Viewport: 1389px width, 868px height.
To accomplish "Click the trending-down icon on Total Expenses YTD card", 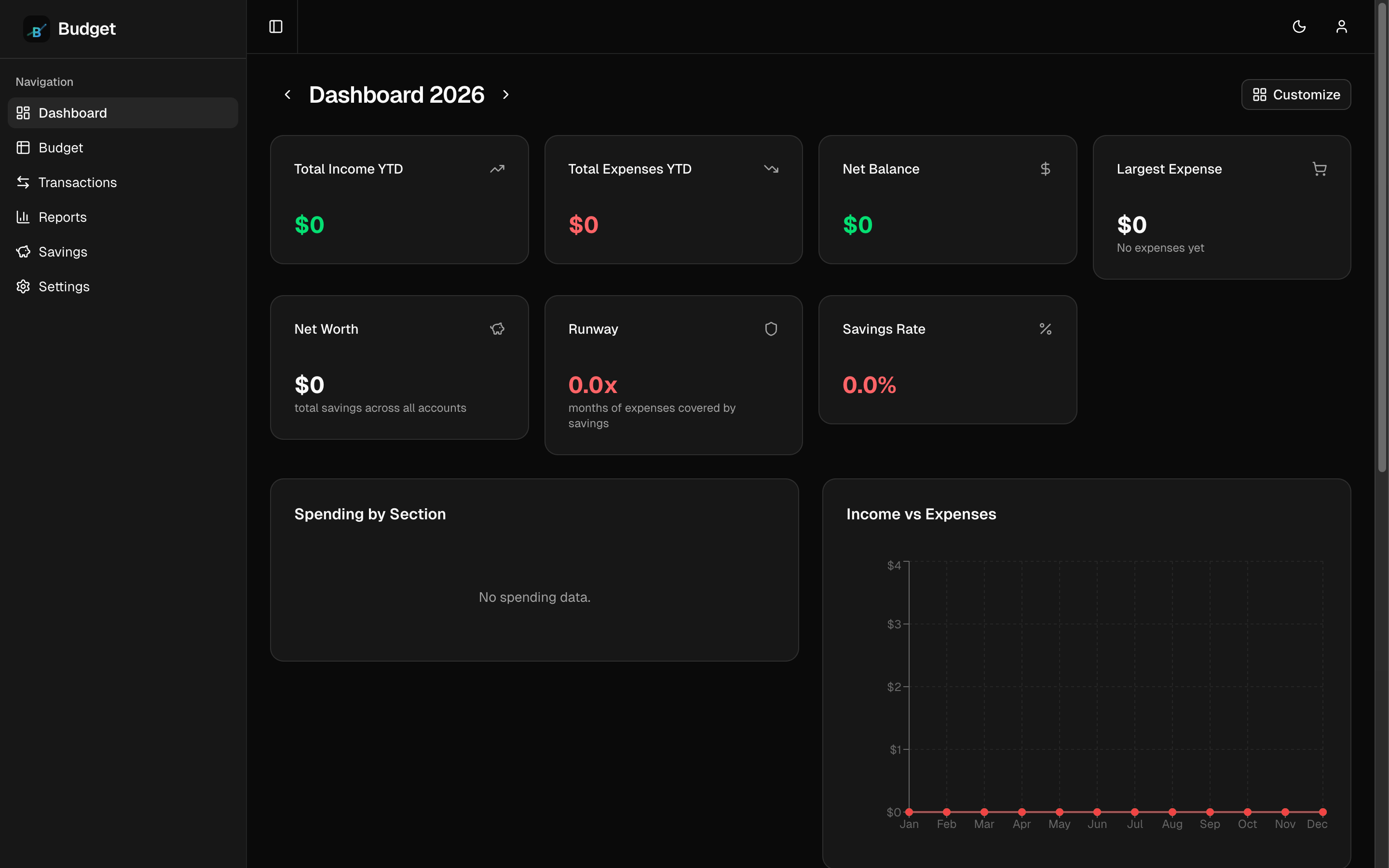I will coord(771,168).
